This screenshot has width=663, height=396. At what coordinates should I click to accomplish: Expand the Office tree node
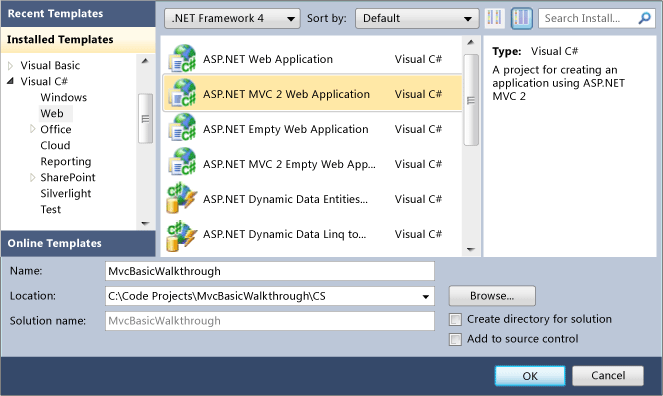(x=32, y=129)
